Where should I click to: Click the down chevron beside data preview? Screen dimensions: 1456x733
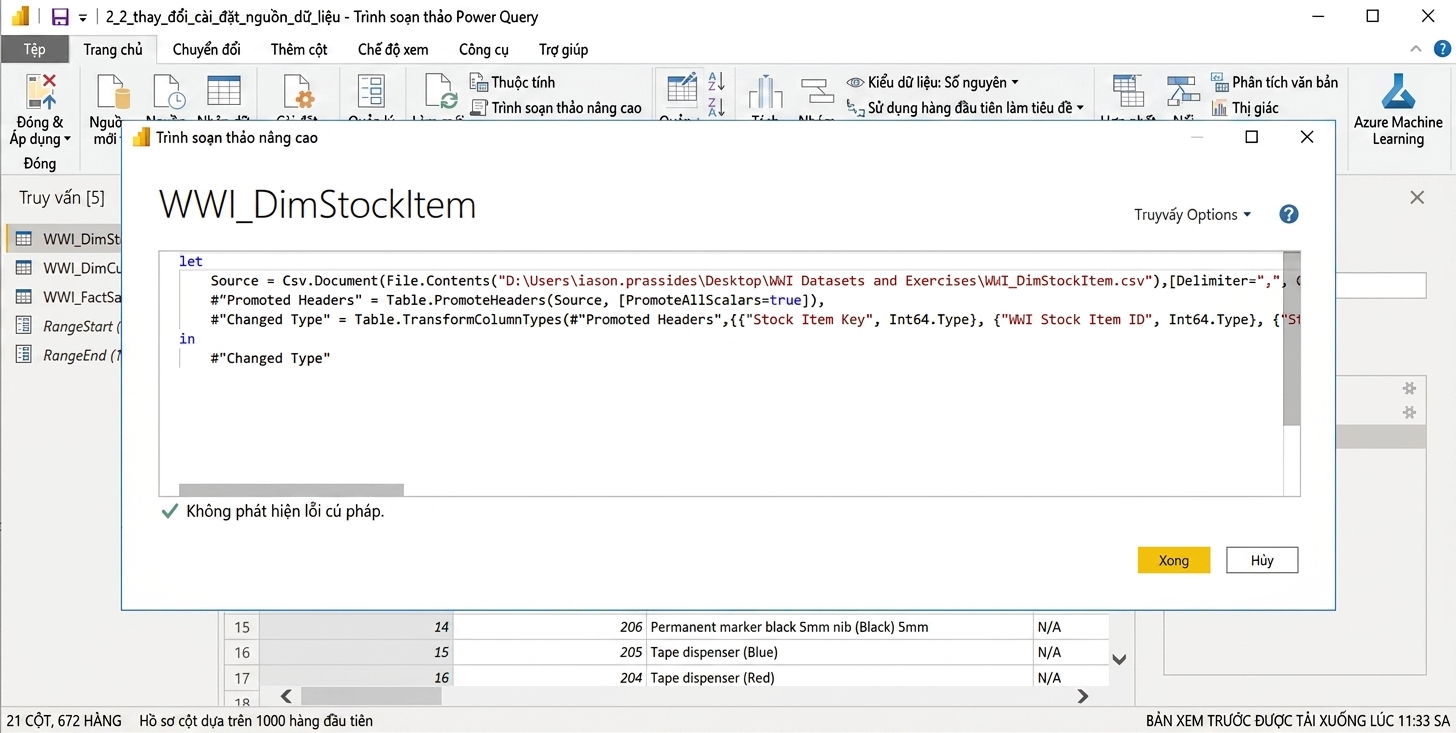pyautogui.click(x=1120, y=659)
